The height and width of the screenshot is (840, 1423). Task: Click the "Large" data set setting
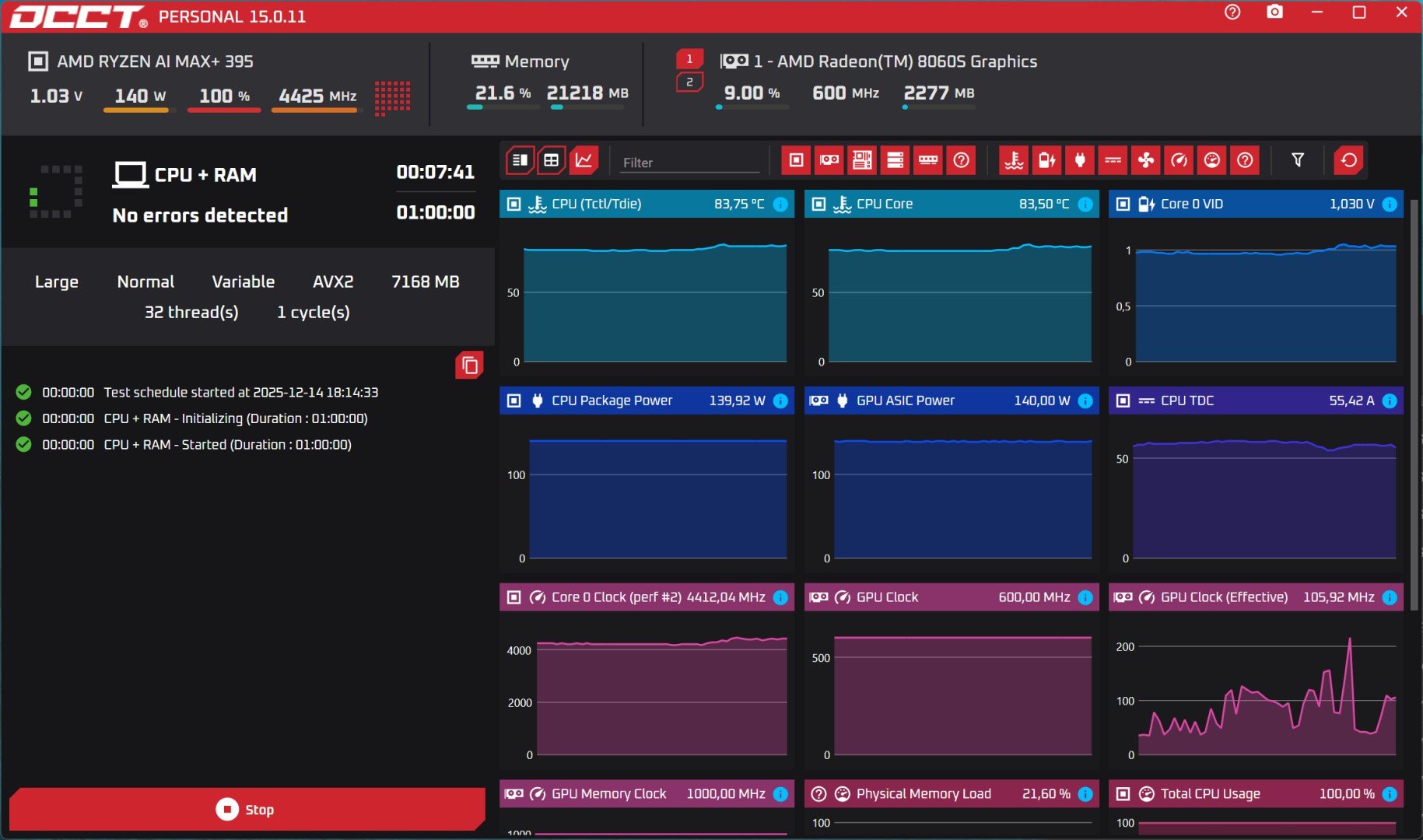click(57, 282)
